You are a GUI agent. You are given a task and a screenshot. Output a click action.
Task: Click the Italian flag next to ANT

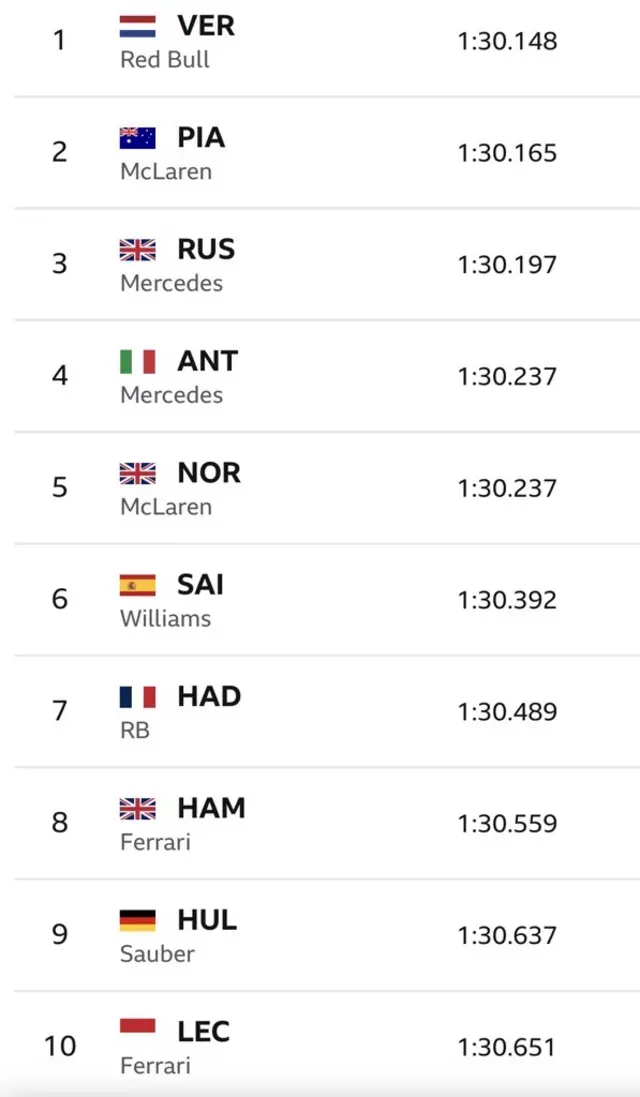(137, 361)
